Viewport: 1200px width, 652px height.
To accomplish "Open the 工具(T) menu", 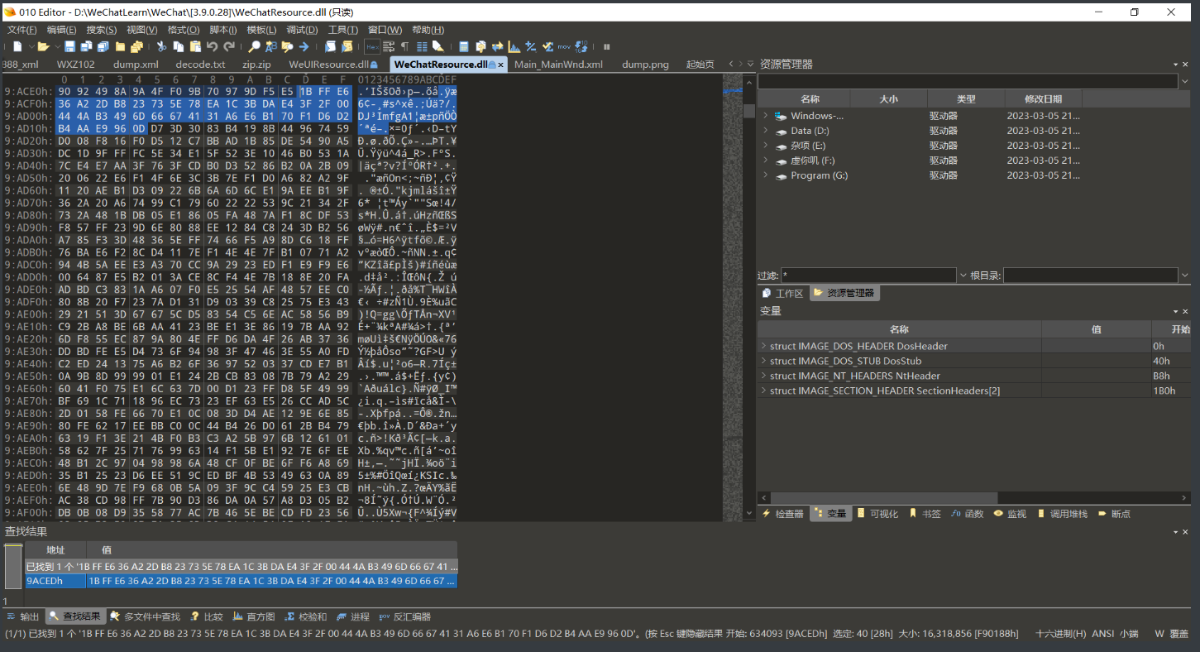I will 343,30.
